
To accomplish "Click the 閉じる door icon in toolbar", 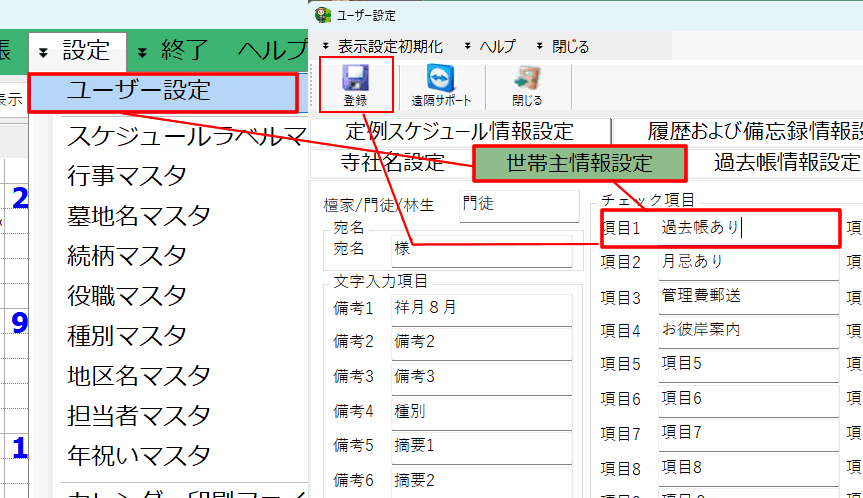I will tap(527, 80).
